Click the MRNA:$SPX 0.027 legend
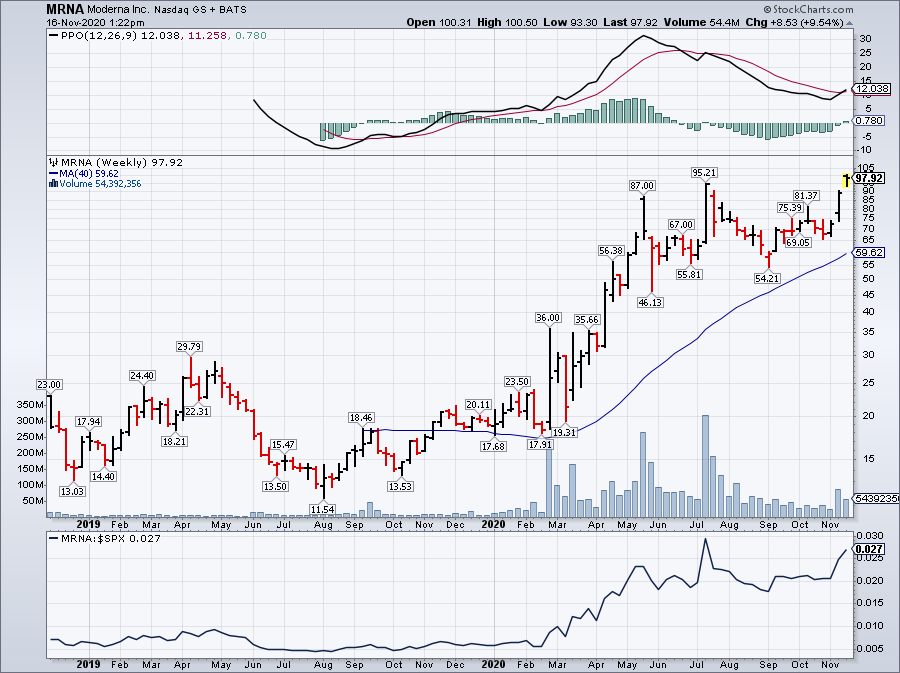900x673 pixels. [106, 539]
